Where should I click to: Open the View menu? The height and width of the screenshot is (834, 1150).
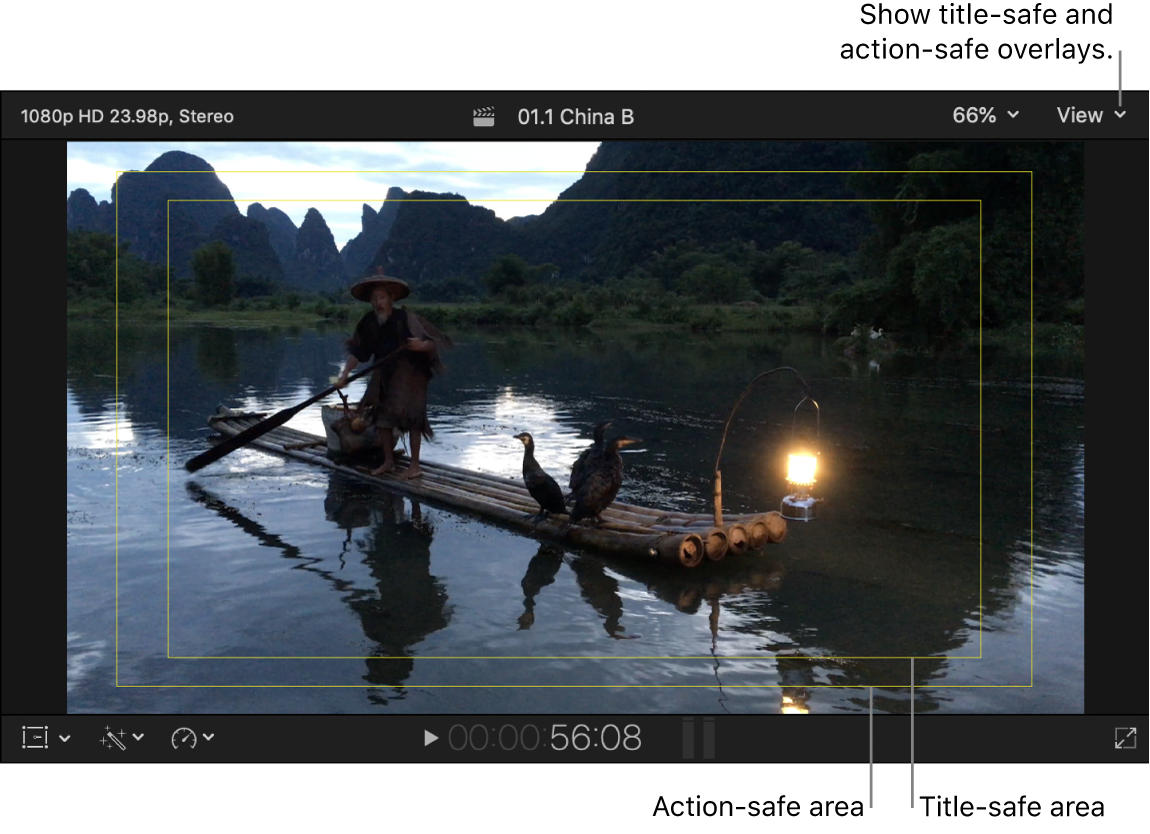point(1090,115)
